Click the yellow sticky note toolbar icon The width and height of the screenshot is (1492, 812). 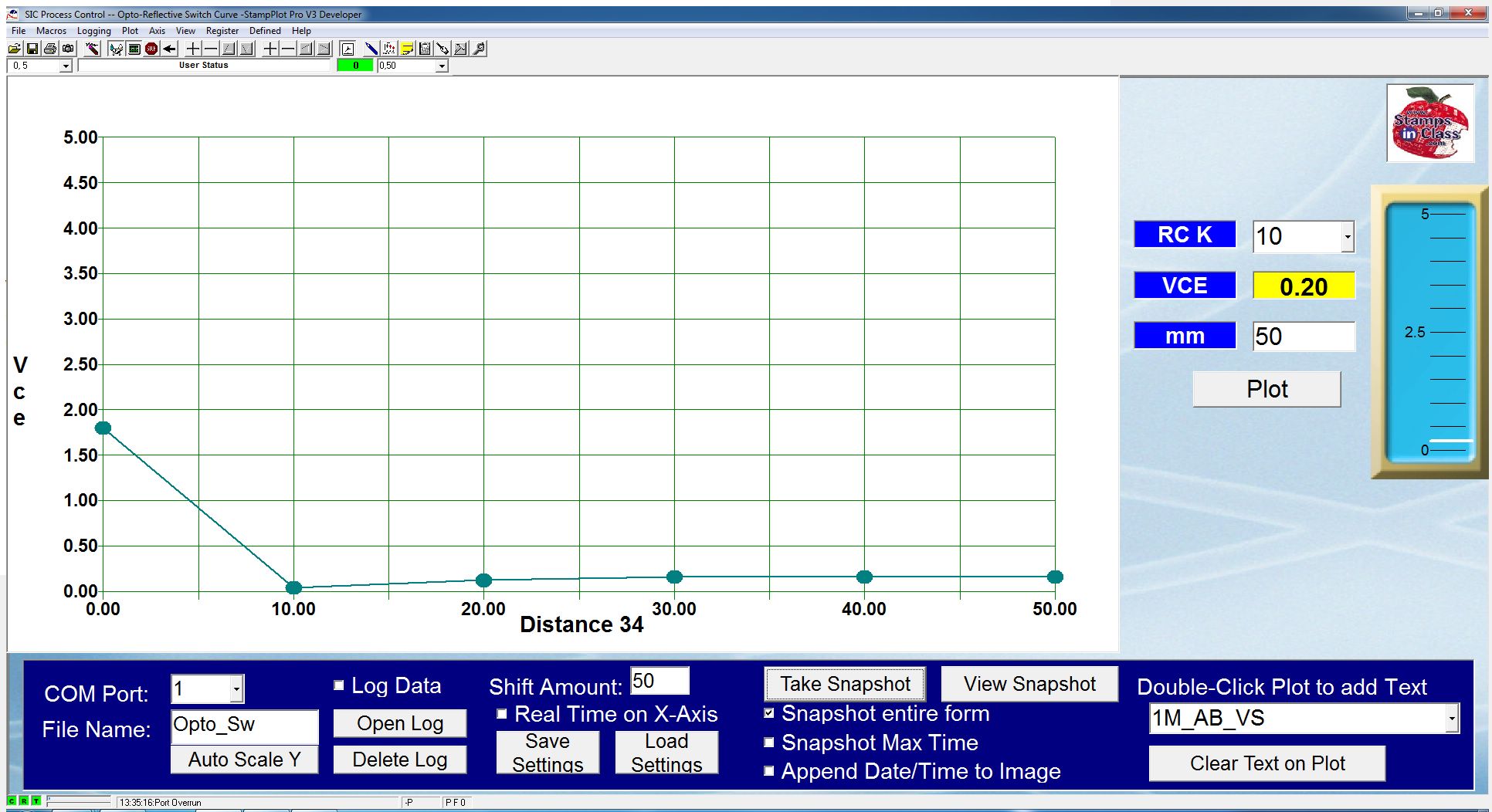coord(407,49)
